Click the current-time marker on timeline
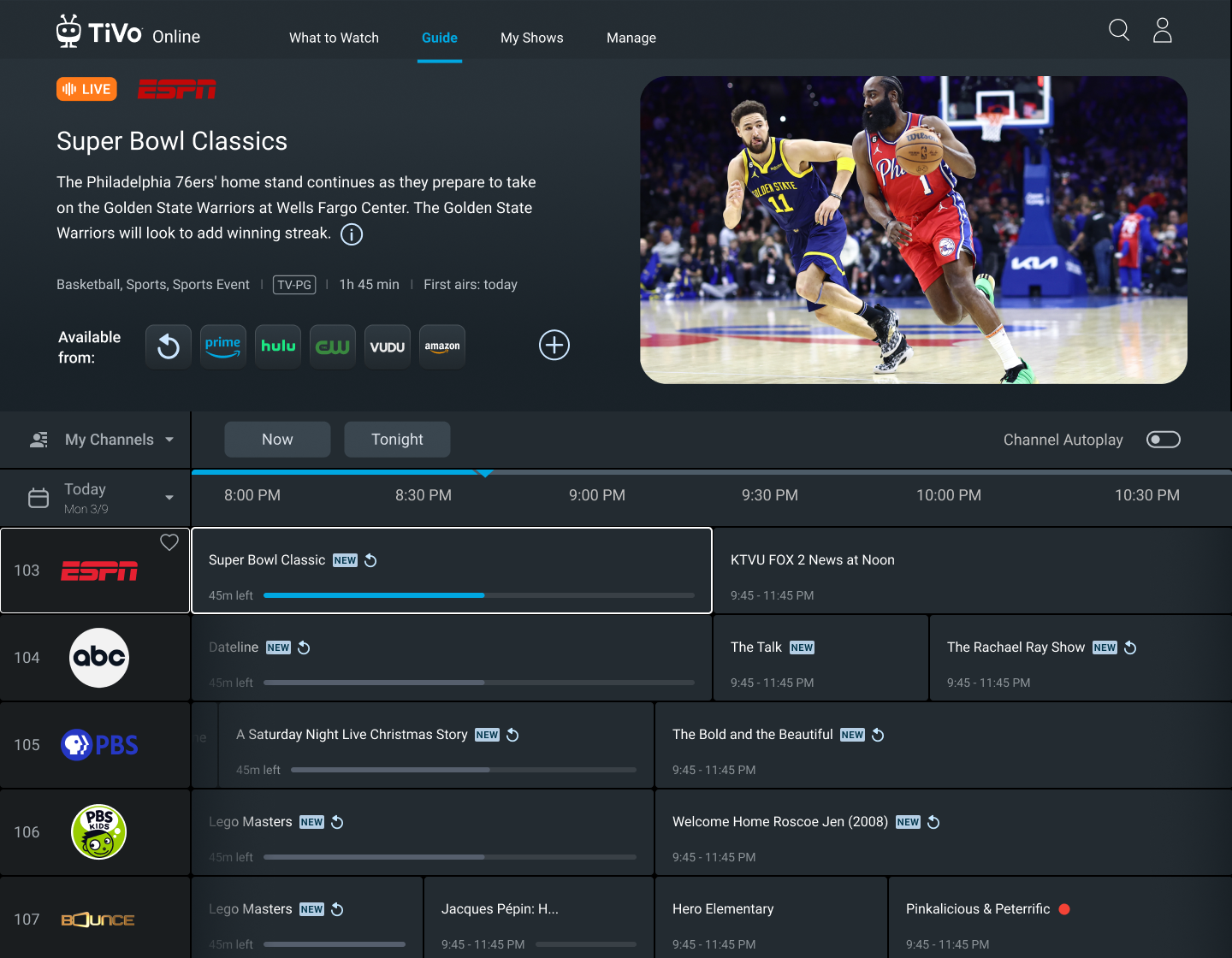The width and height of the screenshot is (1232, 958). (484, 473)
